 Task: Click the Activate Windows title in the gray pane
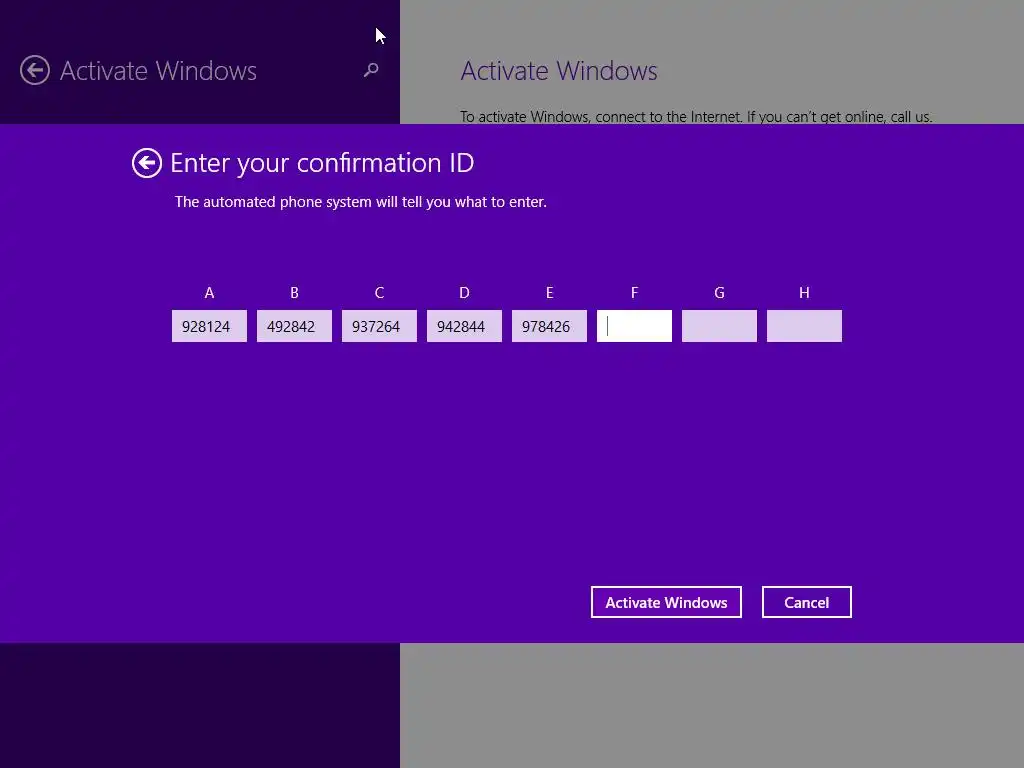pyautogui.click(x=559, y=71)
